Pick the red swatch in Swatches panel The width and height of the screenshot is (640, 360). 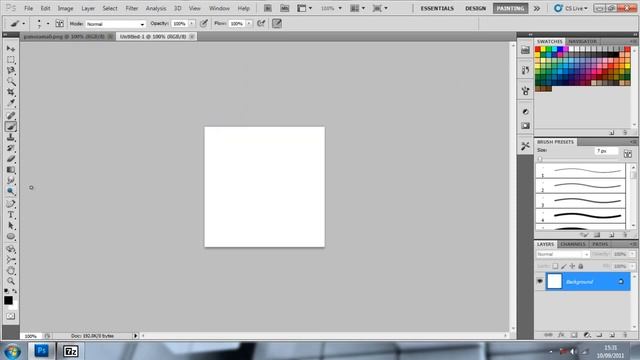click(x=538, y=49)
